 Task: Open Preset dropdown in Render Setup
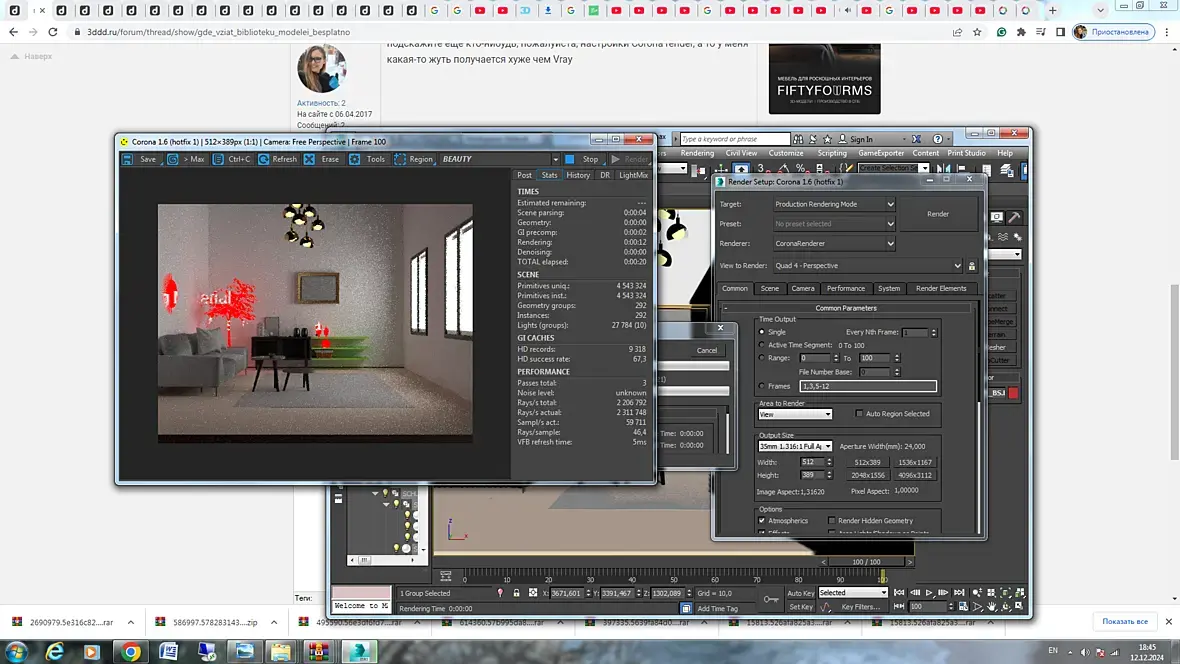(835, 224)
